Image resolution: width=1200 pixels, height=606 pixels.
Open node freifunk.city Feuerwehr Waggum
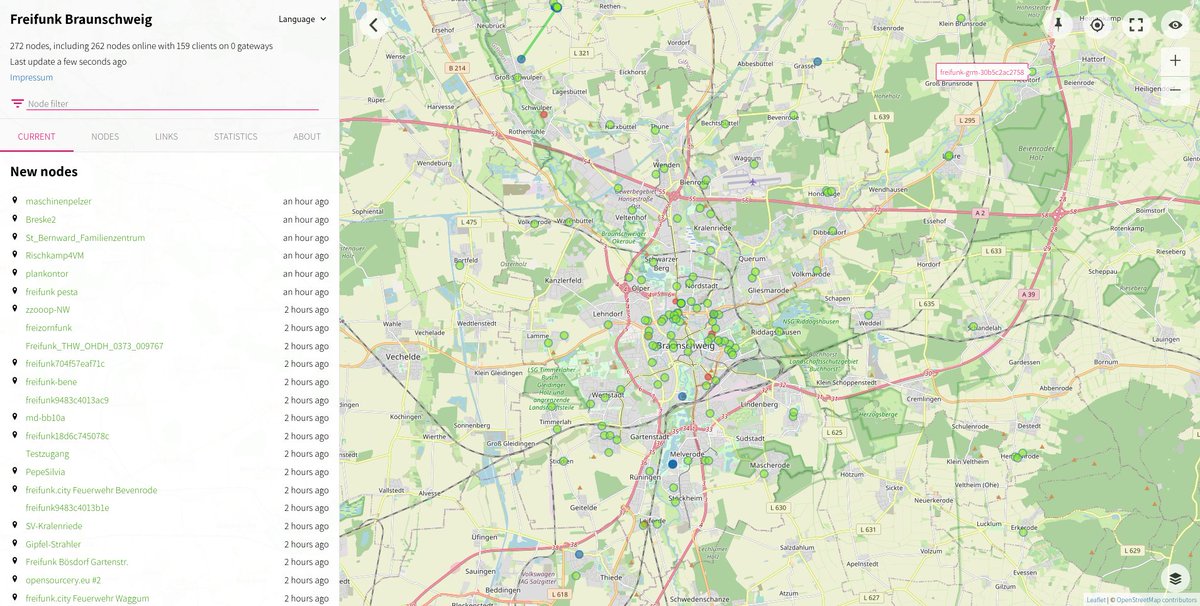pos(88,597)
